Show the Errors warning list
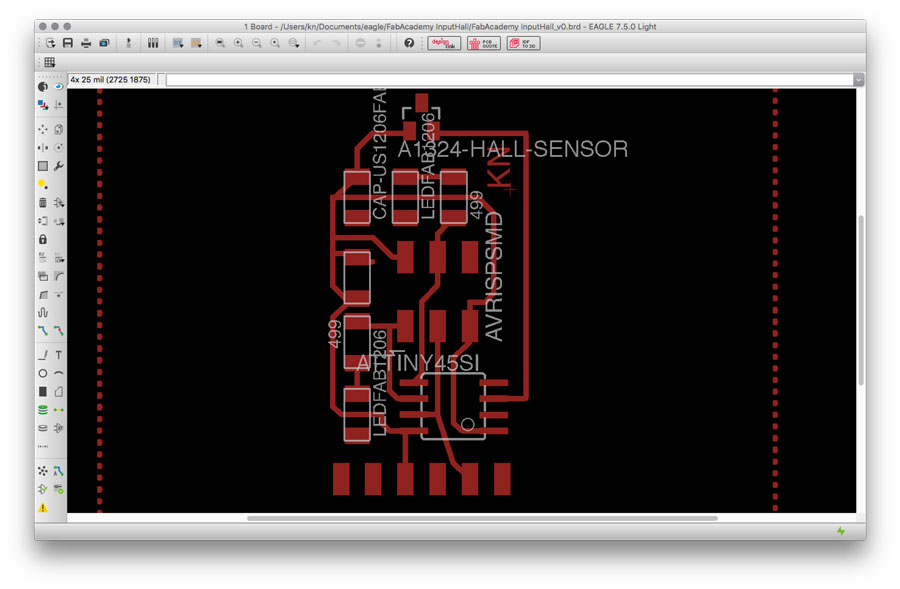Image resolution: width=900 pixels, height=589 pixels. click(42, 508)
